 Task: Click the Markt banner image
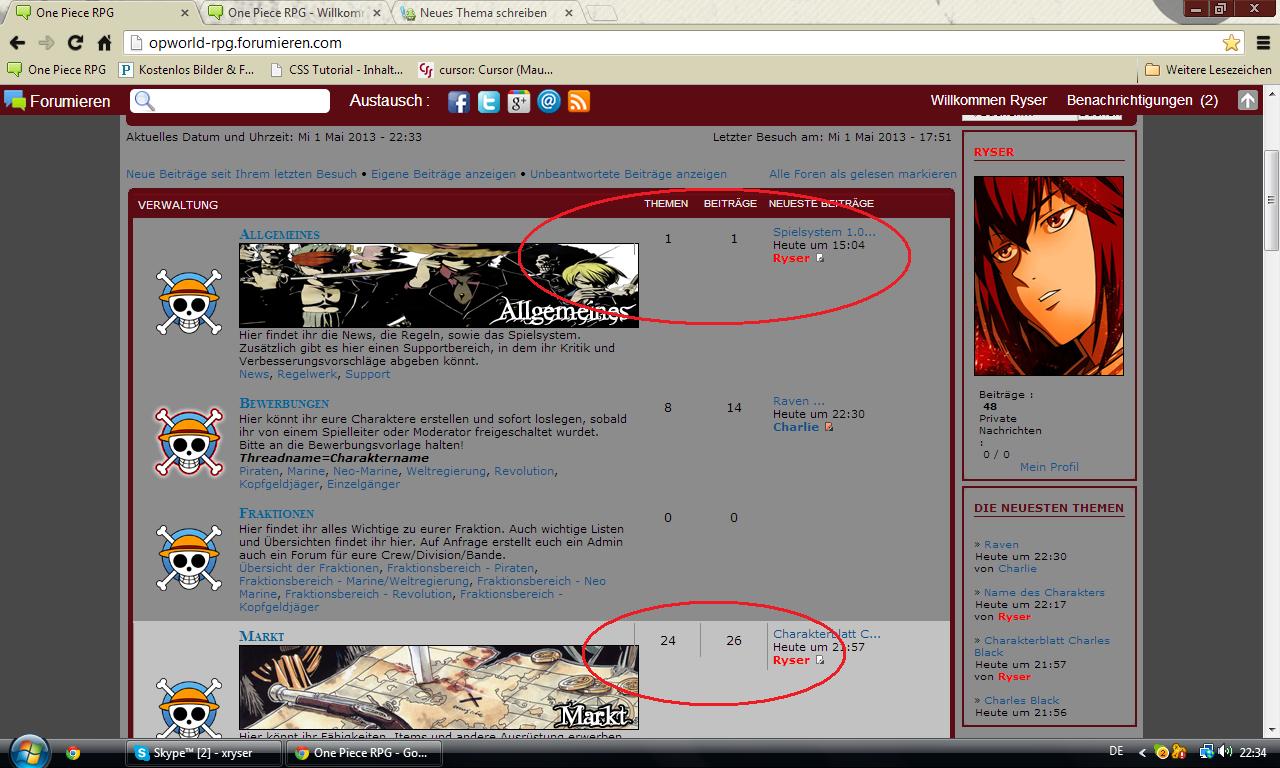click(438, 687)
